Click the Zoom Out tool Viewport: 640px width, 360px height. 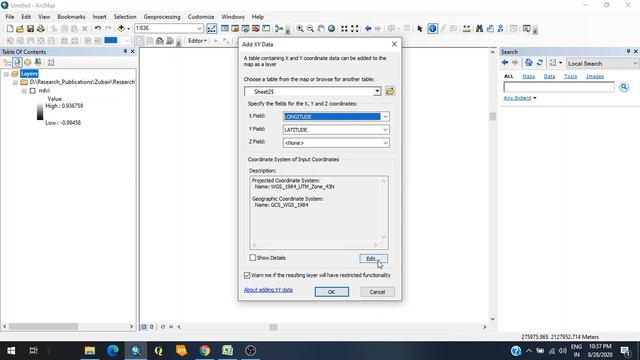coord(311,29)
